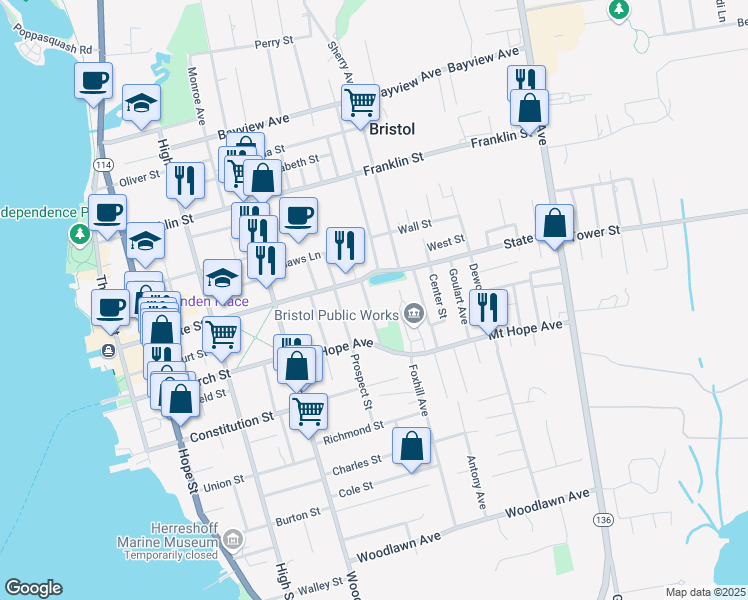The height and width of the screenshot is (600, 748).
Task: Click the Bristol city label
Action: 392,129
